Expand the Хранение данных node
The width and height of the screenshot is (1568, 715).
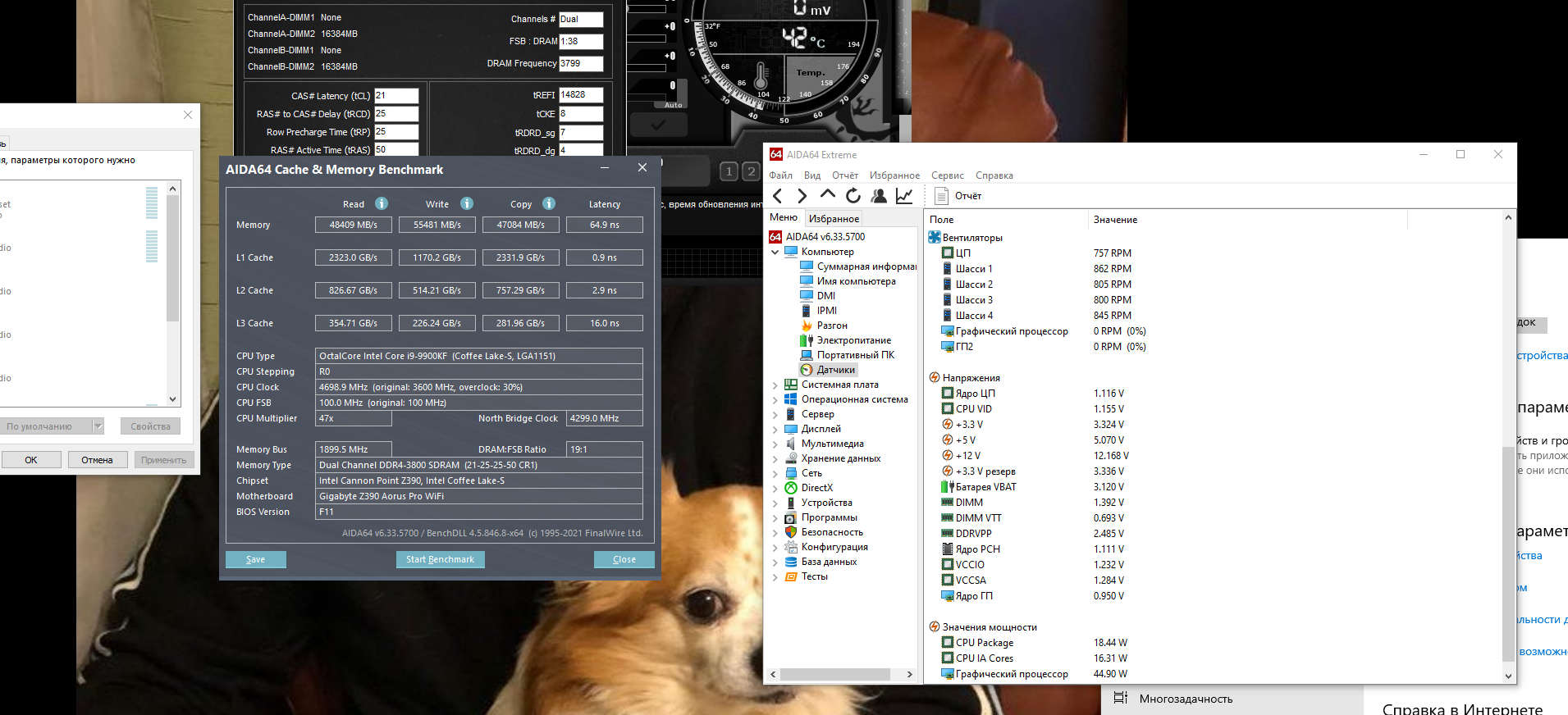tap(775, 458)
